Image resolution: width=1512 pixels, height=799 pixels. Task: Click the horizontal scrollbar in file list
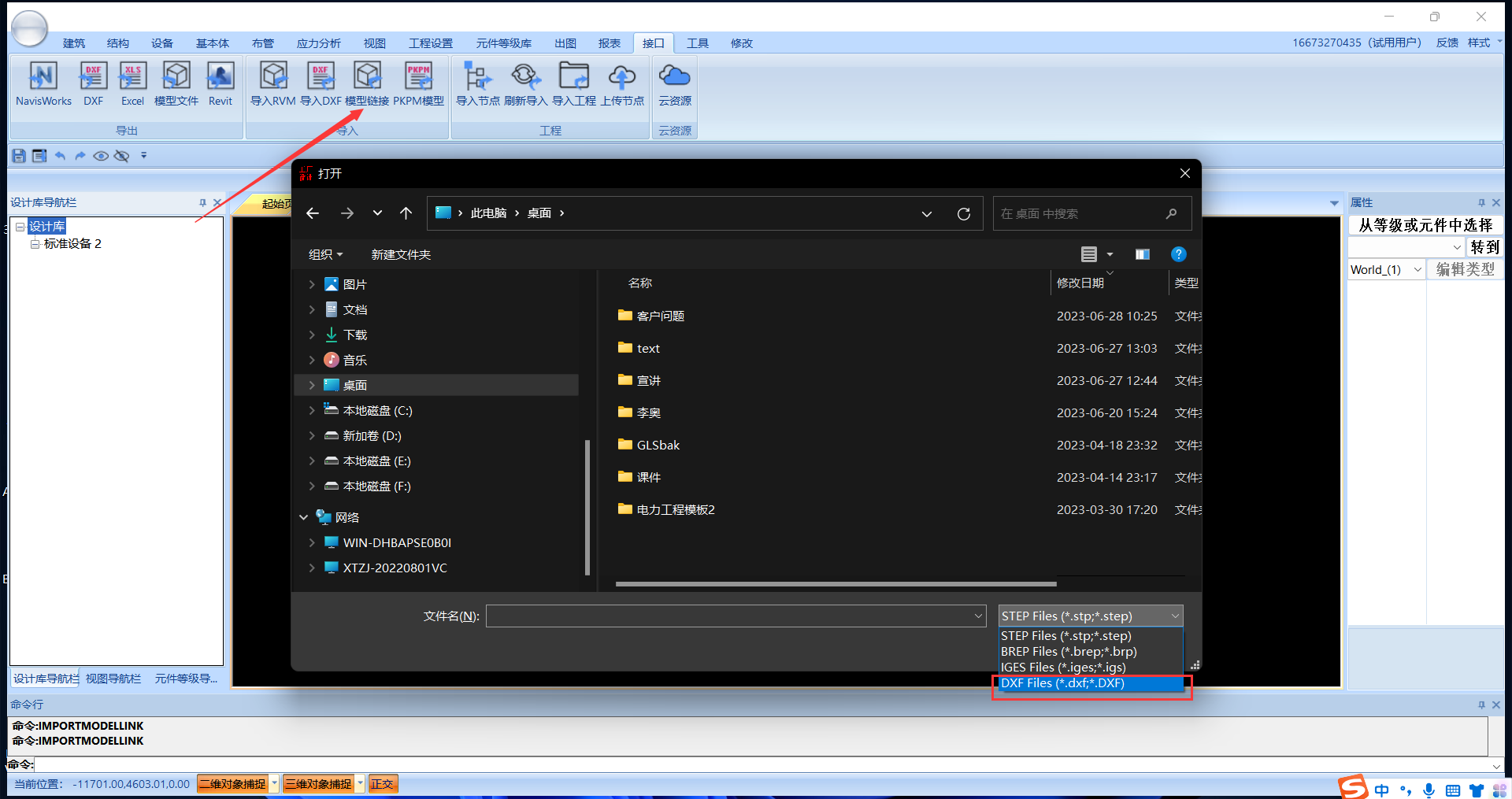835,584
